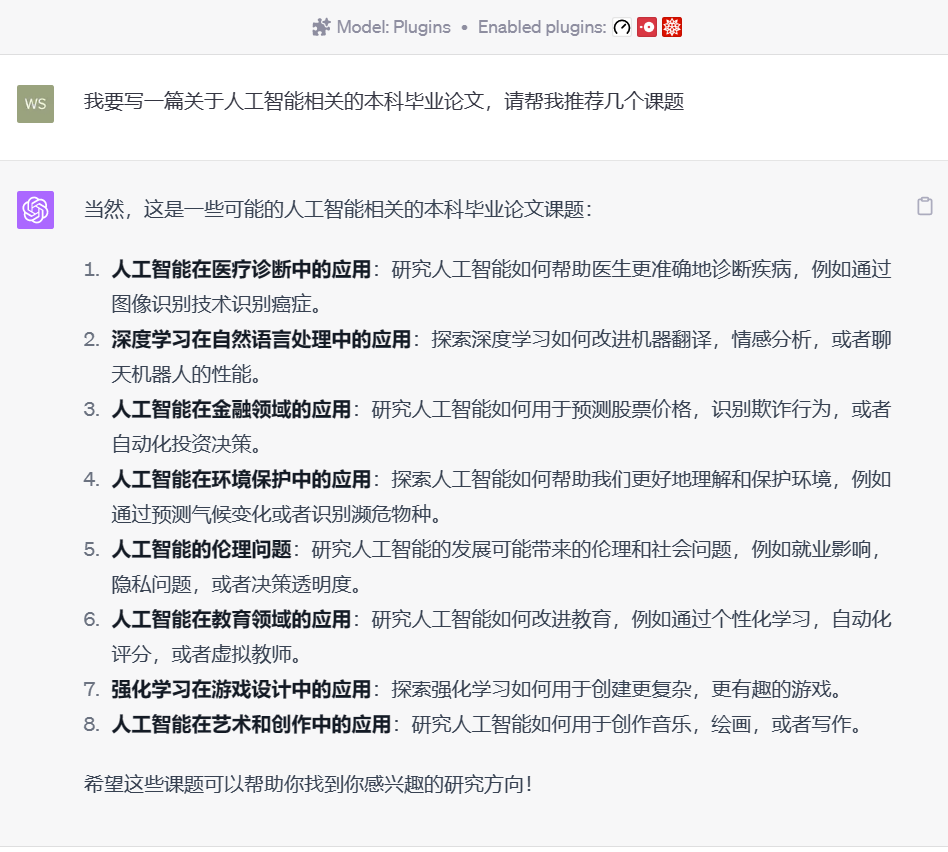Click the text 评分，或者虚拟教师
948x852 pixels.
point(201,655)
